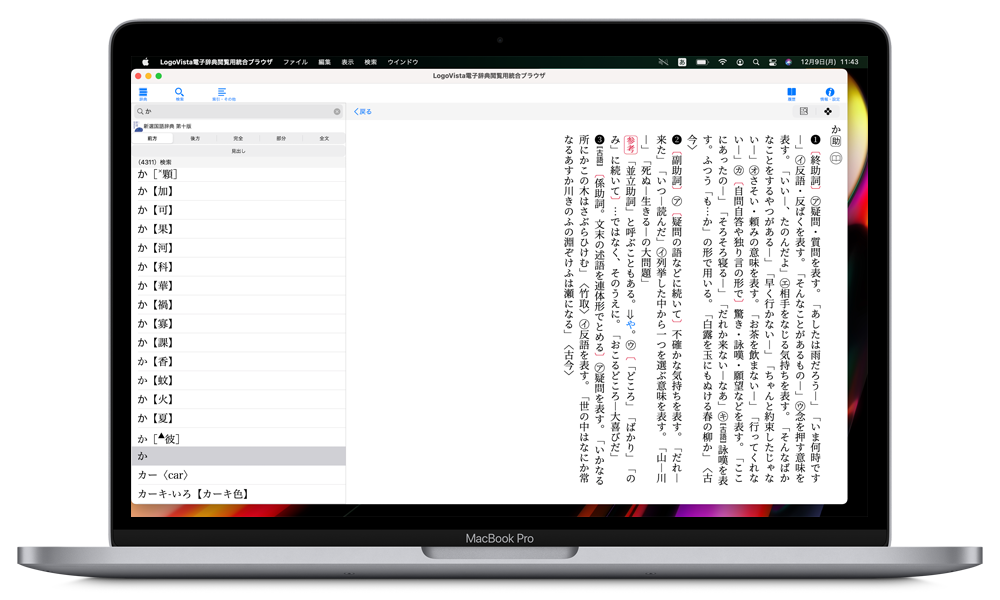Click the 新選国語辞典 第十版 dictionary name
1000x600 pixels.
click(x=167, y=126)
